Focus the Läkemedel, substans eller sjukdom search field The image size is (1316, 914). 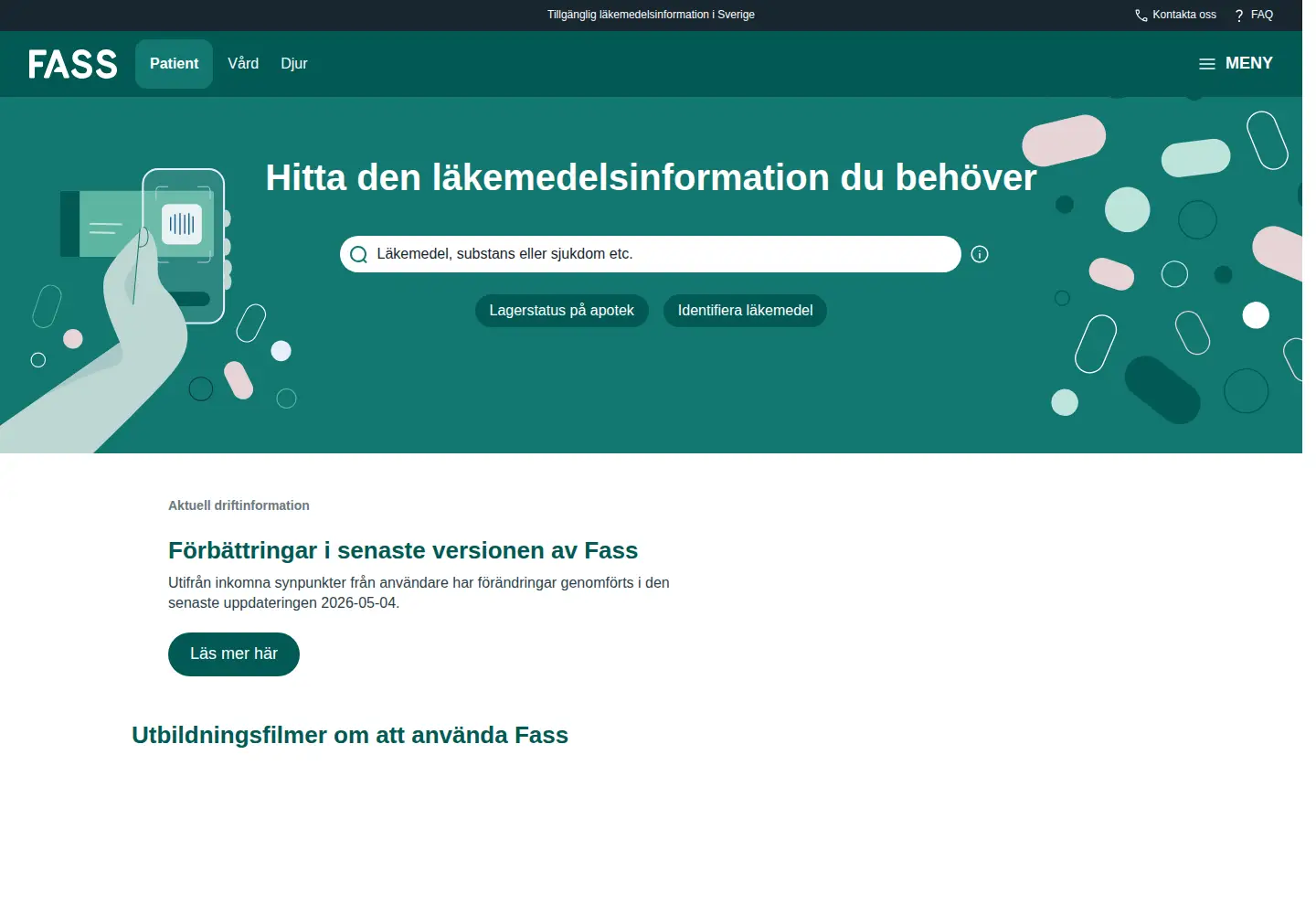click(651, 254)
